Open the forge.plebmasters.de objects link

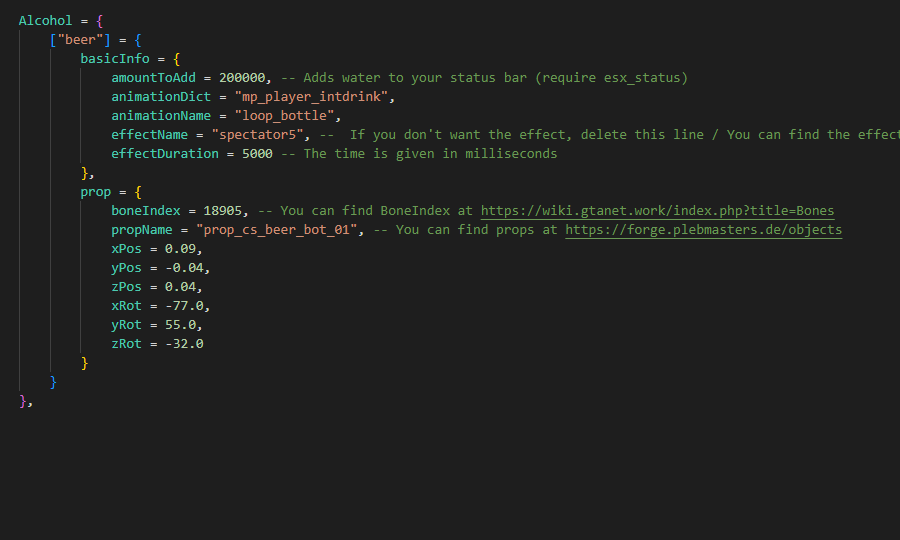(x=703, y=230)
